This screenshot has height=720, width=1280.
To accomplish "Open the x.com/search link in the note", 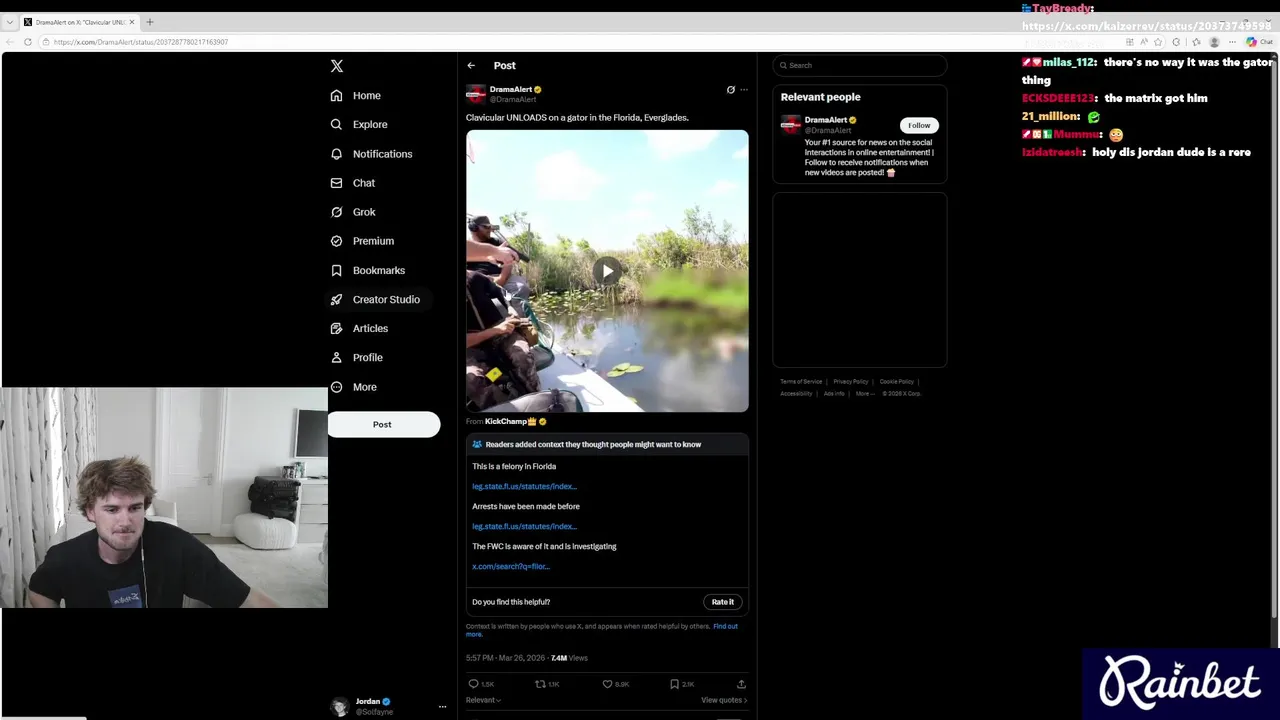I will click(511, 566).
